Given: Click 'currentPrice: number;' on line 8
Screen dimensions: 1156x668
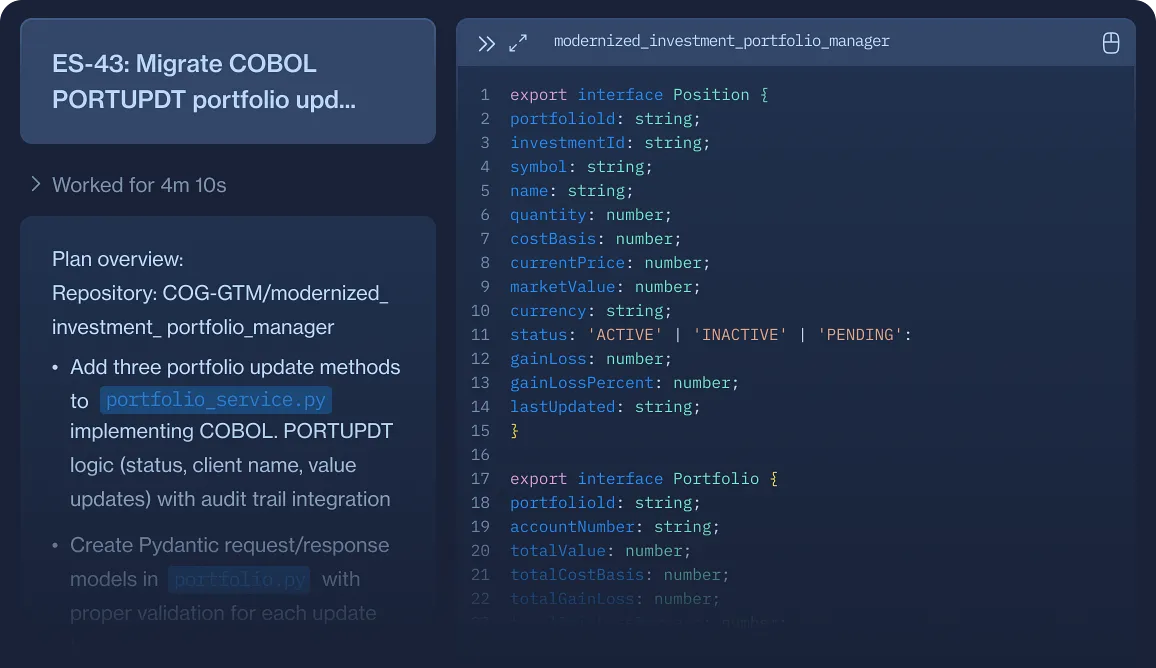Looking at the screenshot, I should pyautogui.click(x=610, y=262).
